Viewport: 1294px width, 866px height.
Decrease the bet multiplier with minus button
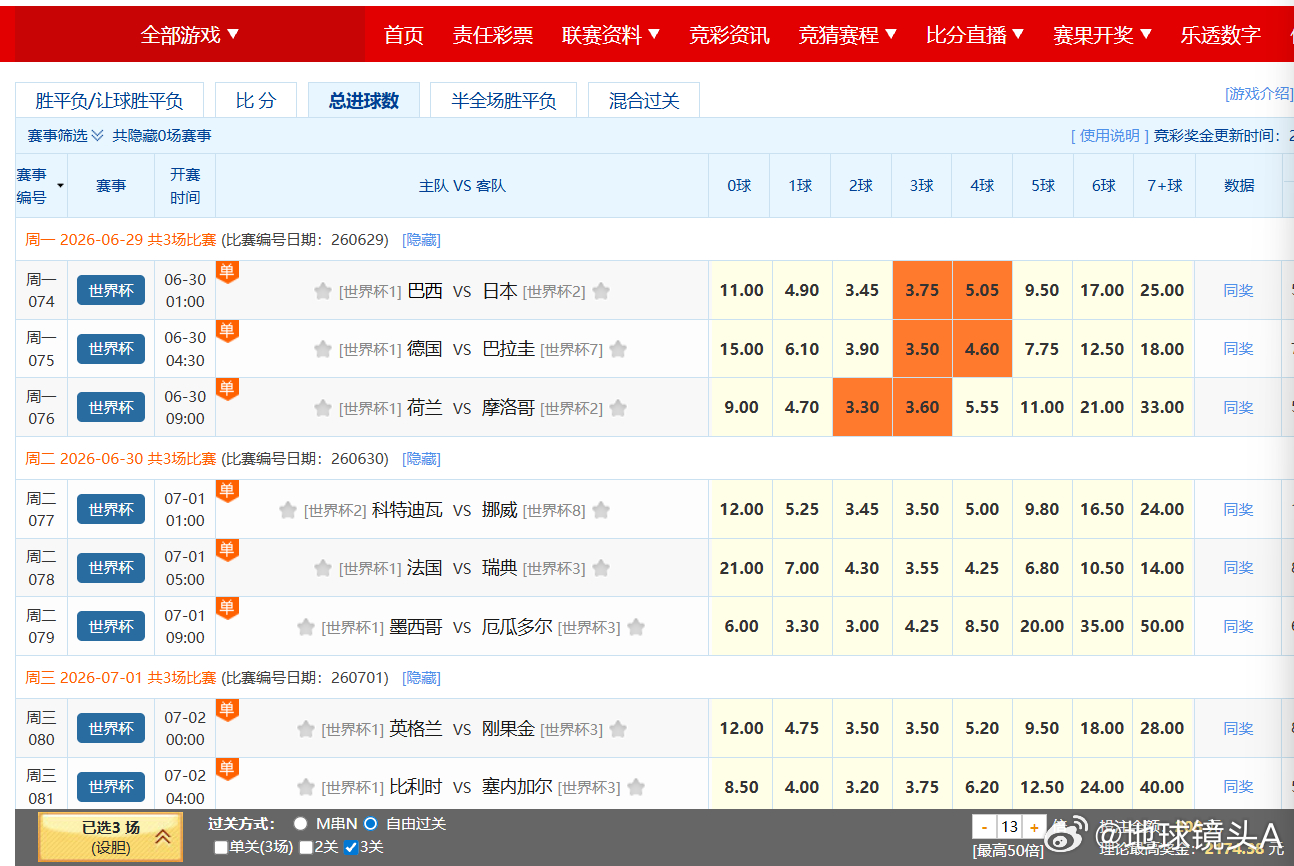(985, 827)
